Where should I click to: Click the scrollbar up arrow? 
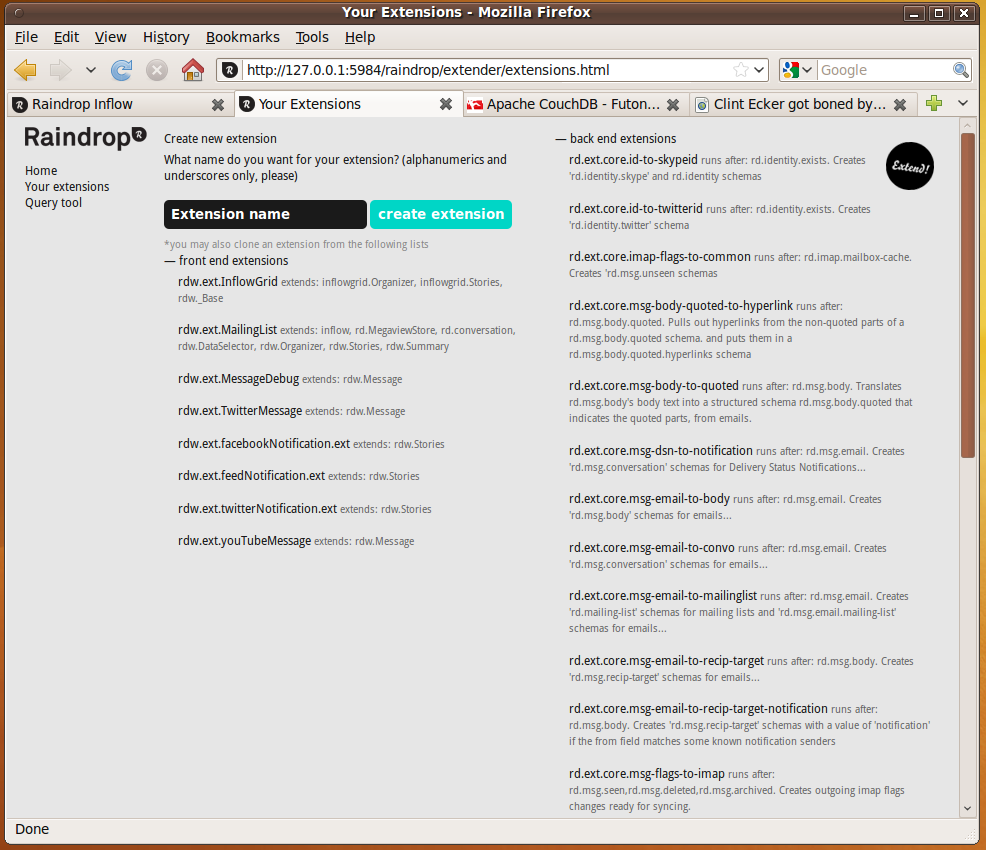968,125
